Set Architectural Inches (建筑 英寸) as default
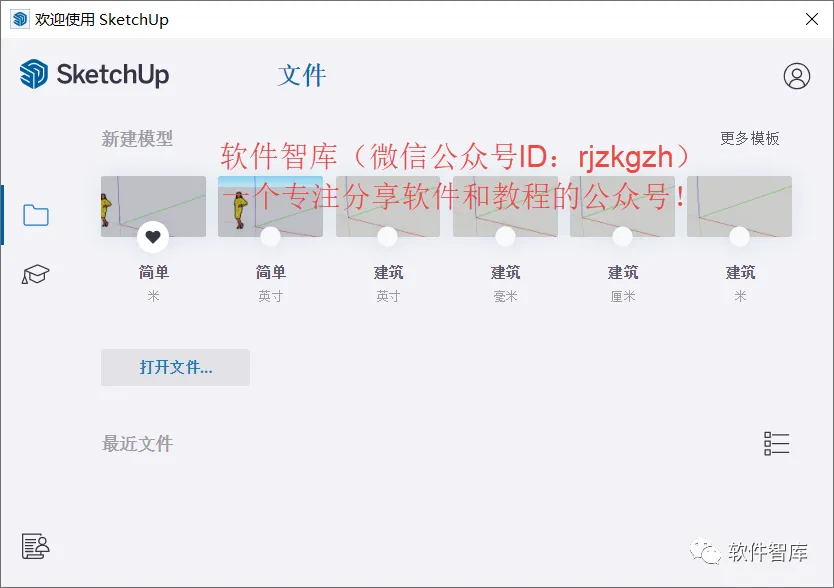 (388, 236)
